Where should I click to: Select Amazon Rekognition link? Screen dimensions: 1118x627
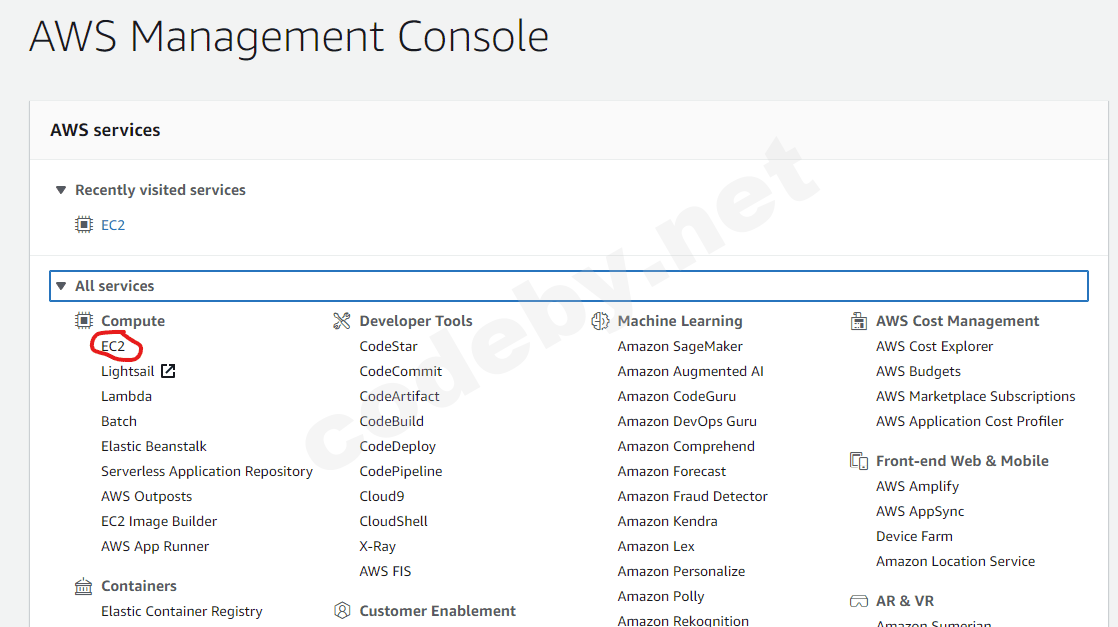pyautogui.click(x=683, y=620)
